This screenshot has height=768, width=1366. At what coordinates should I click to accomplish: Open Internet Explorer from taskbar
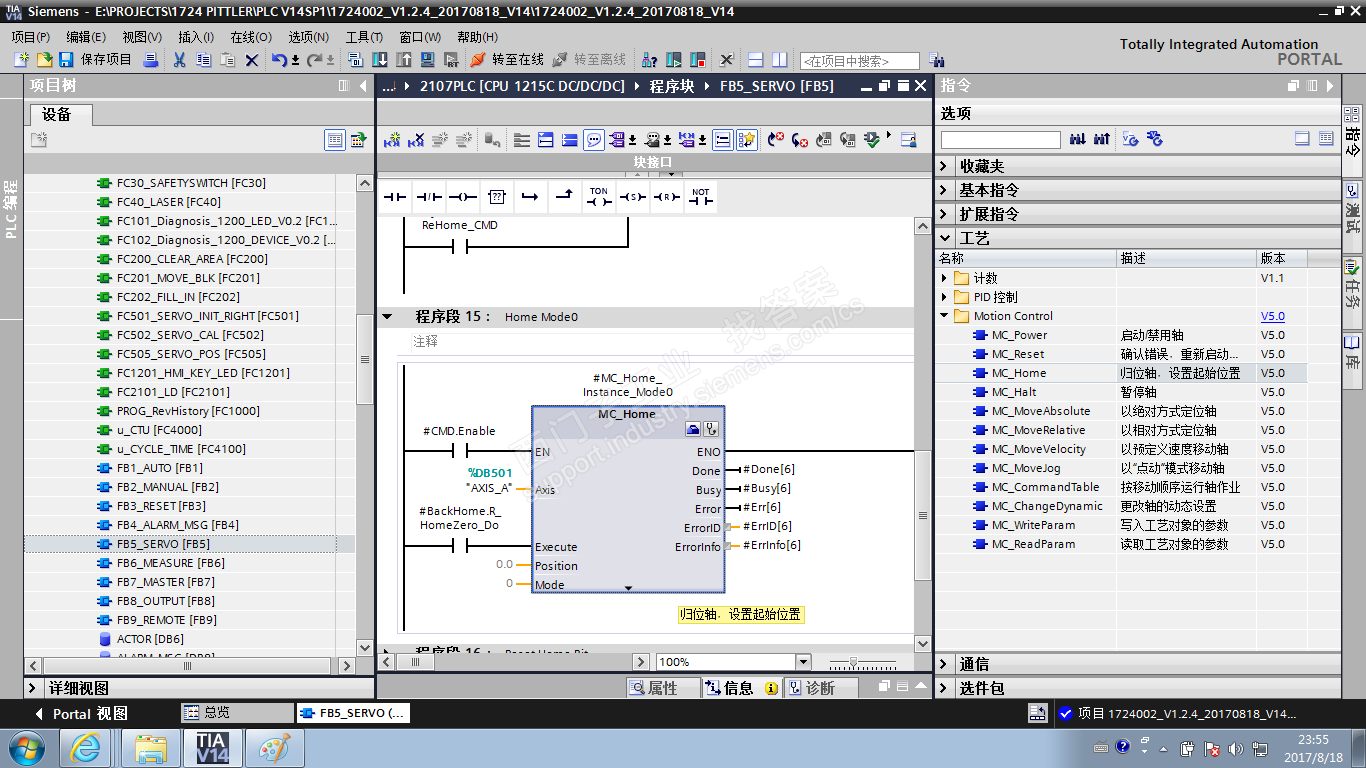[86, 747]
